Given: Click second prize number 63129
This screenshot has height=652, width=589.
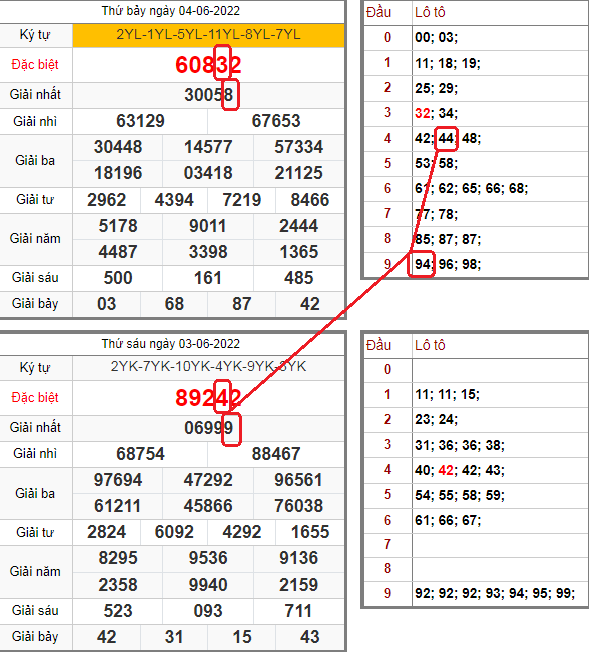Looking at the screenshot, I should (140, 121).
